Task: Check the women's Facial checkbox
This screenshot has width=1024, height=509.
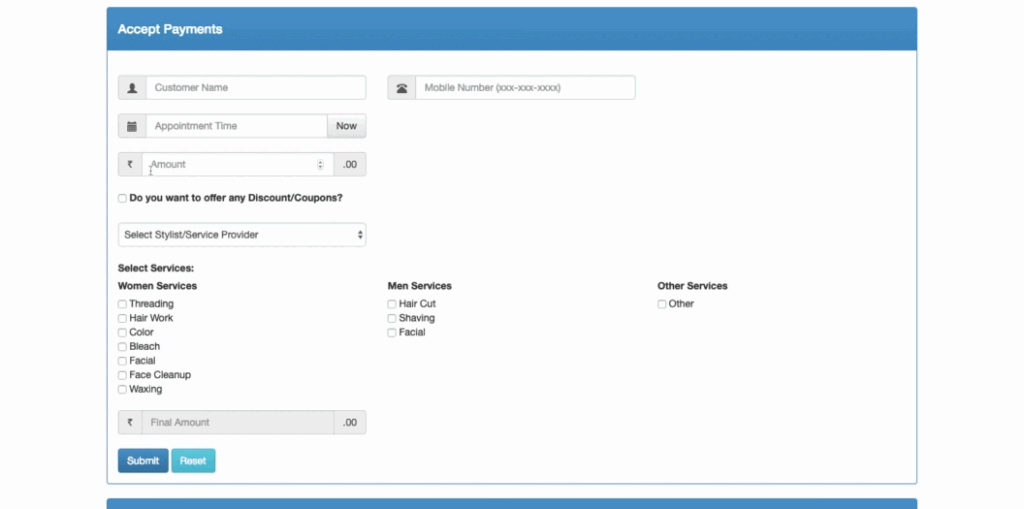Action: tap(122, 361)
